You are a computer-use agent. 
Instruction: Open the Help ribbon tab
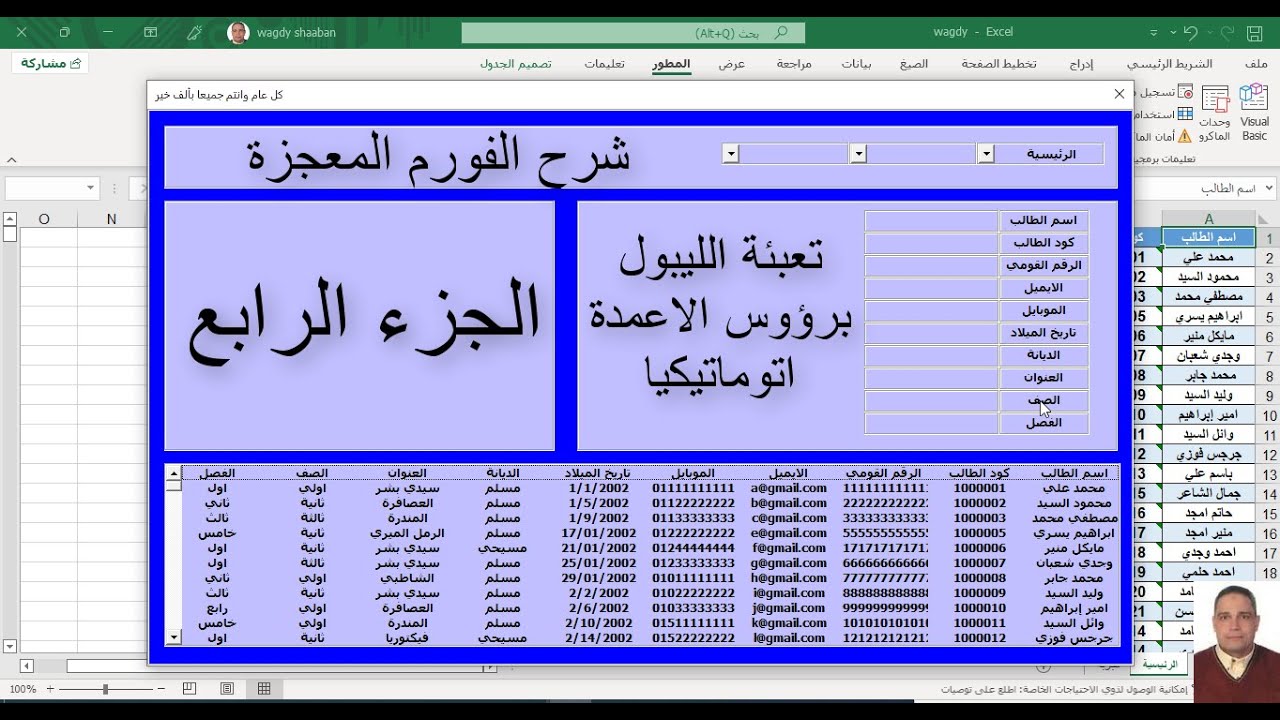(604, 64)
